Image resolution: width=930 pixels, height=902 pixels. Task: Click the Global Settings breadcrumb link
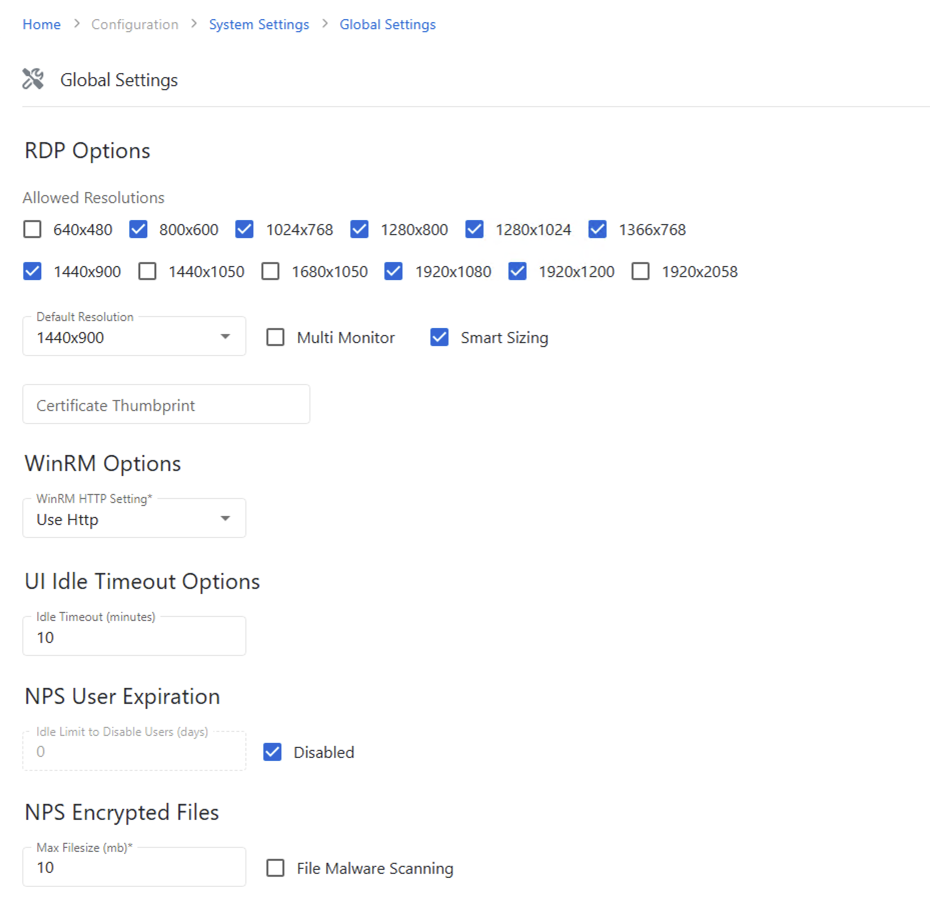click(x=387, y=24)
